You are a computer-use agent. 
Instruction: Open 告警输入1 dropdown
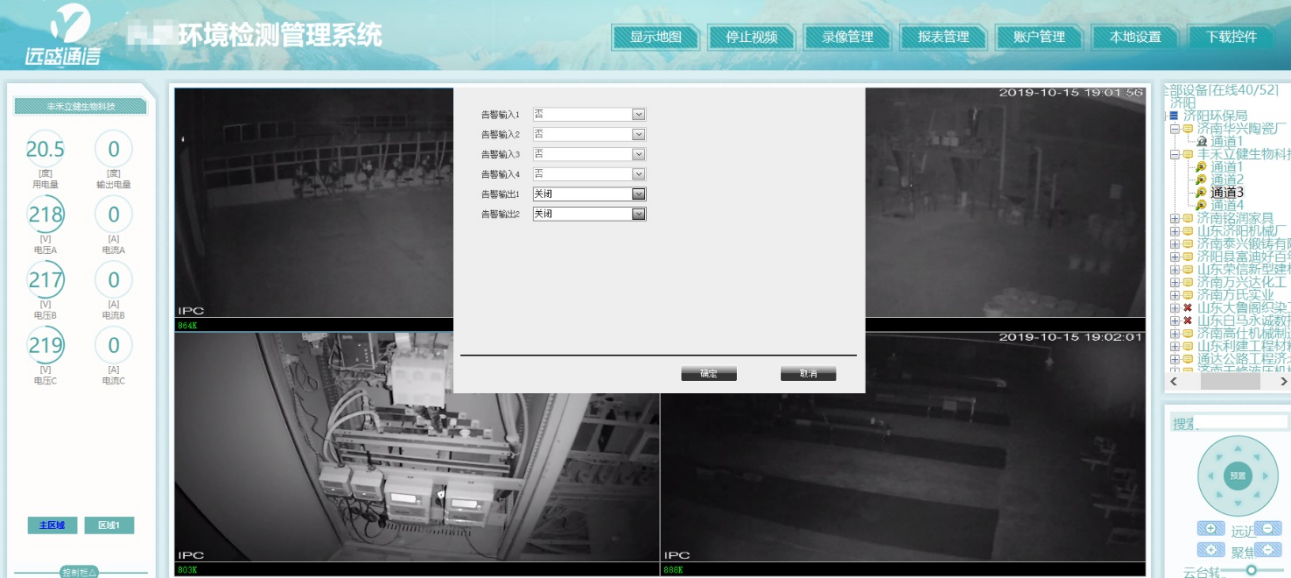tap(638, 114)
